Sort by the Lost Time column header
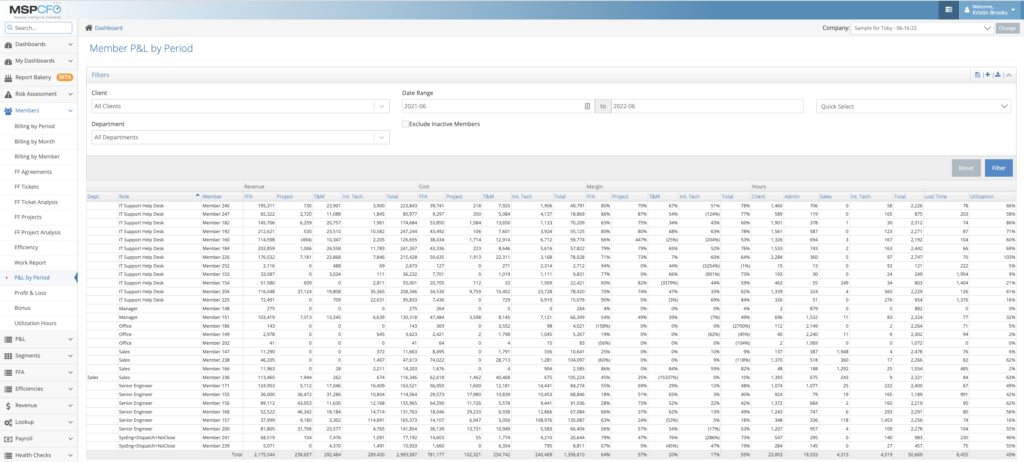The width and height of the screenshot is (1024, 462). pos(936,196)
